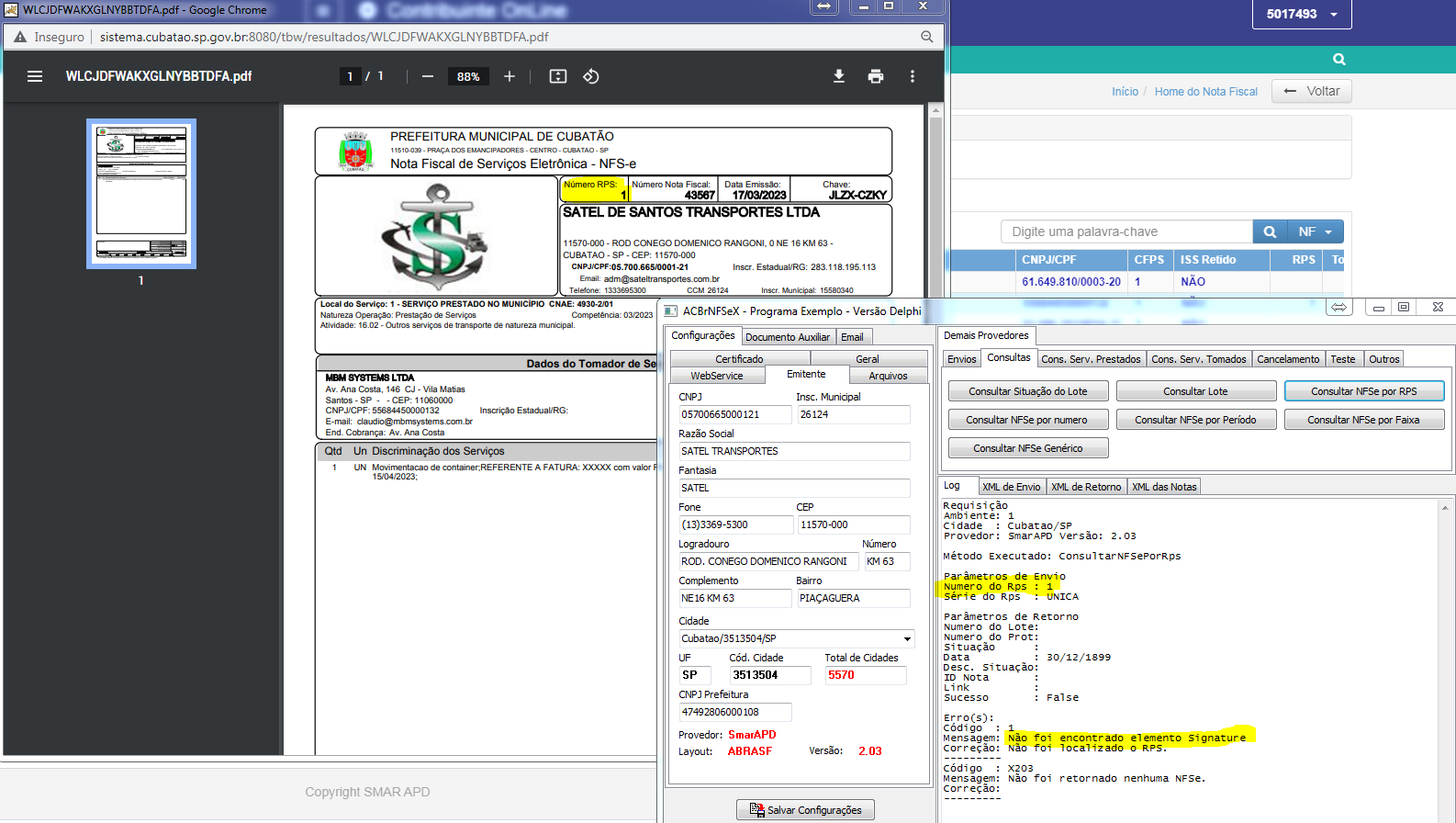Viewport: 1456px width, 823px height.
Task: Click page 1 thumbnail in PDF sidebar
Action: tap(141, 194)
